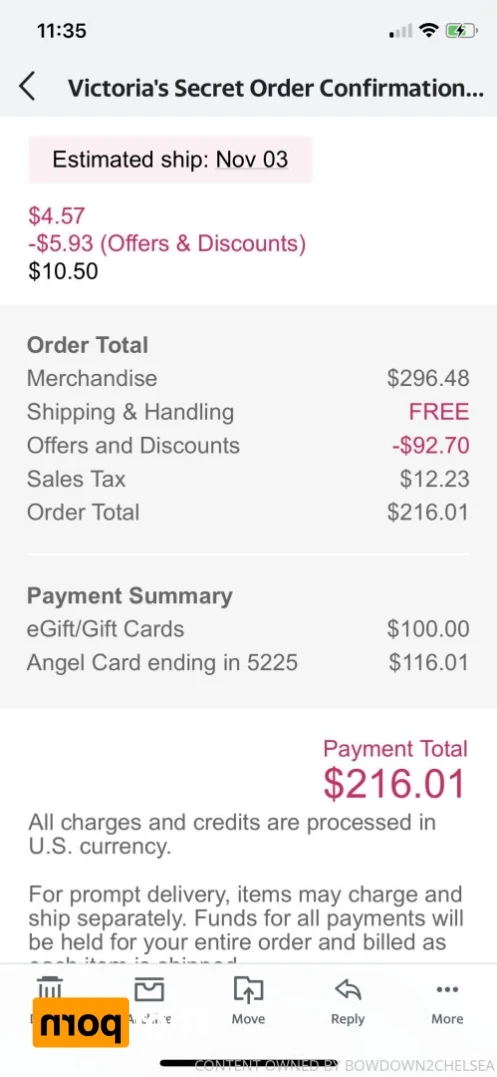Tap the Wi-Fi status icon
This screenshot has width=497, height=1077.
(430, 30)
